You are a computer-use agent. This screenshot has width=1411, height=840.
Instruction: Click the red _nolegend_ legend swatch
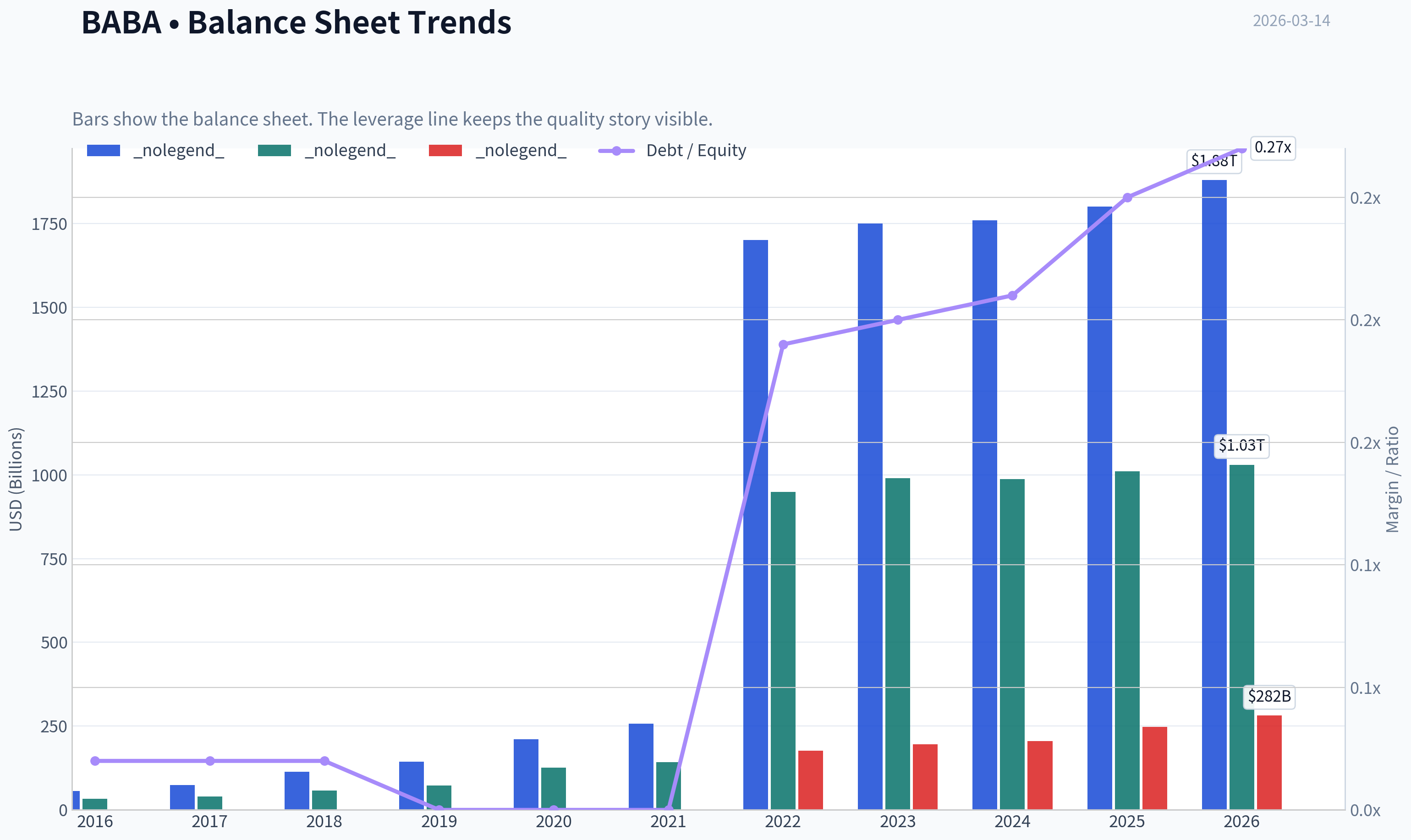pos(445,151)
